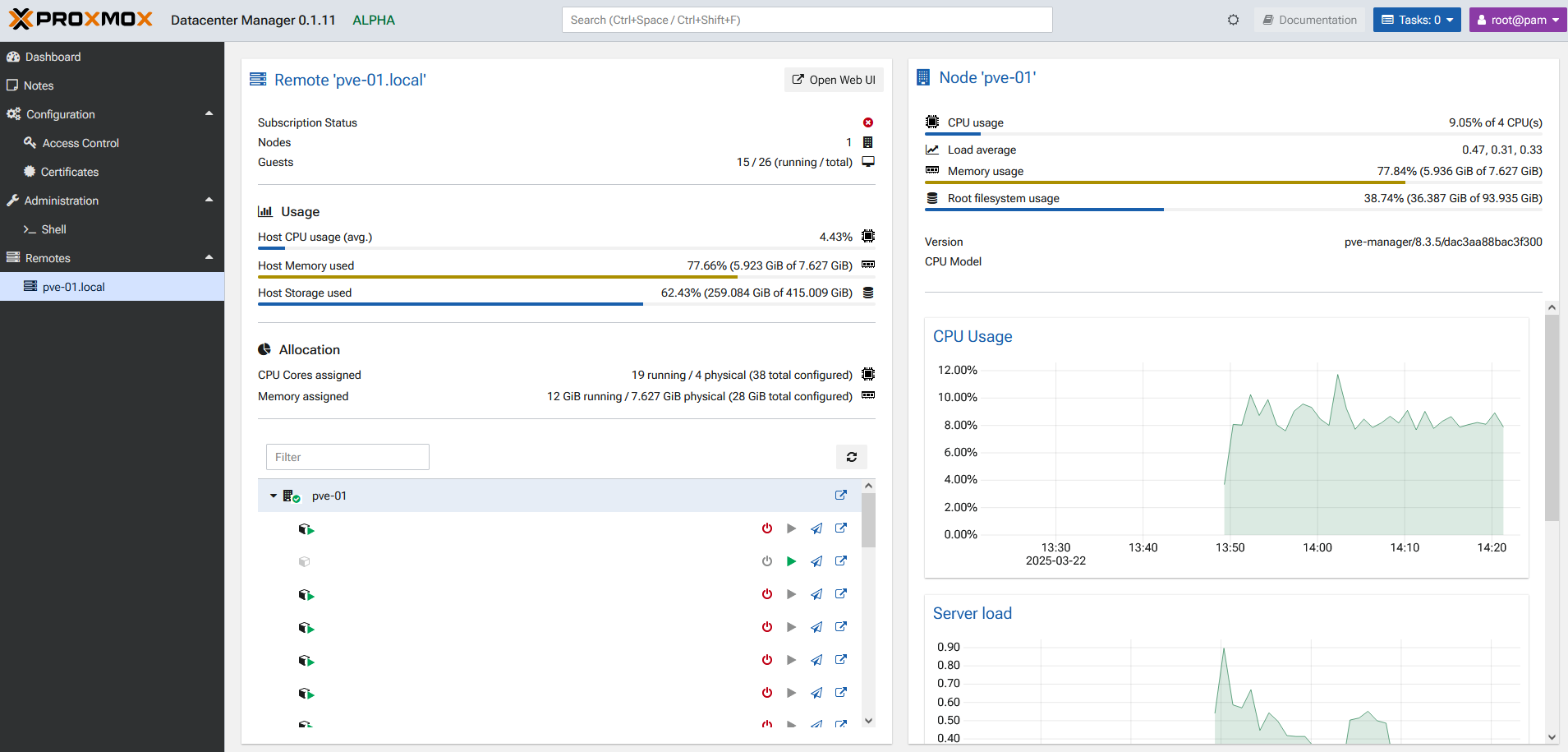Click the Guests monitor icon

pos(868,162)
